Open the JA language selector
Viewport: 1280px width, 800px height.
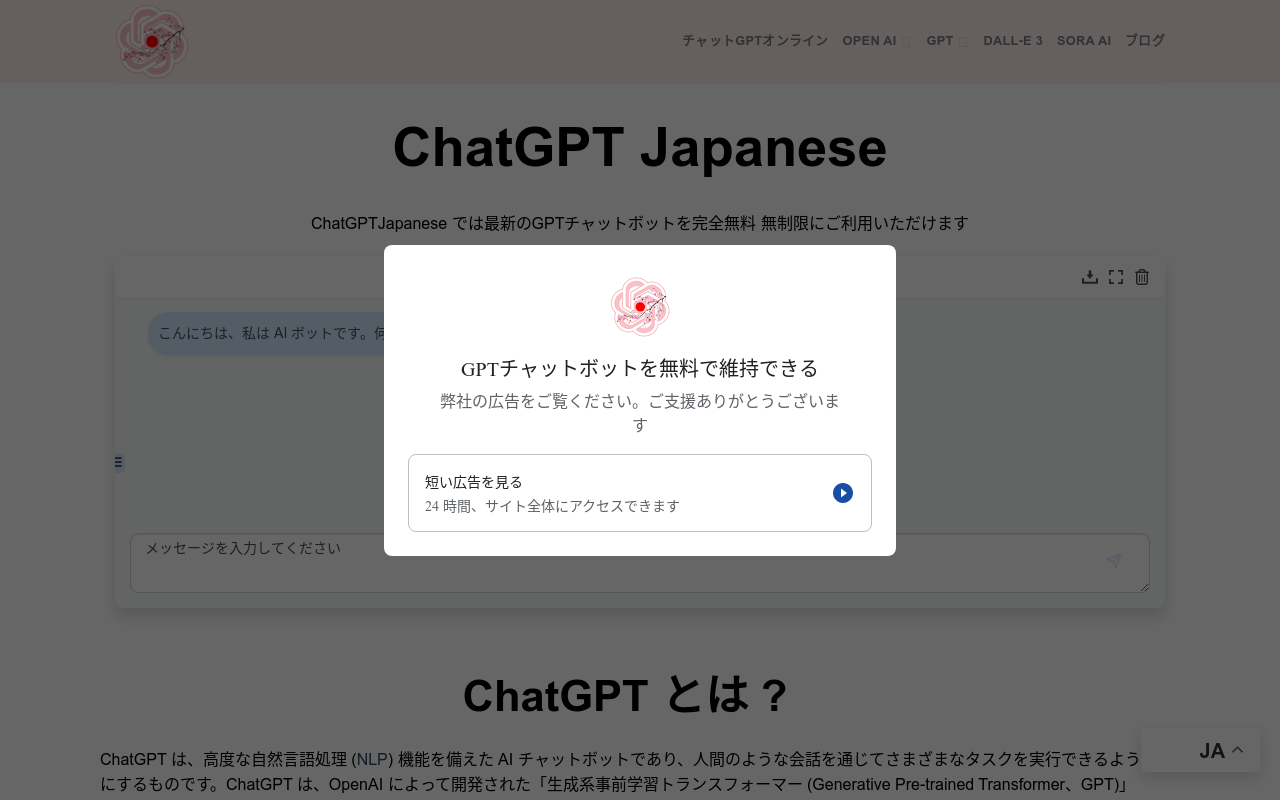tap(1201, 750)
